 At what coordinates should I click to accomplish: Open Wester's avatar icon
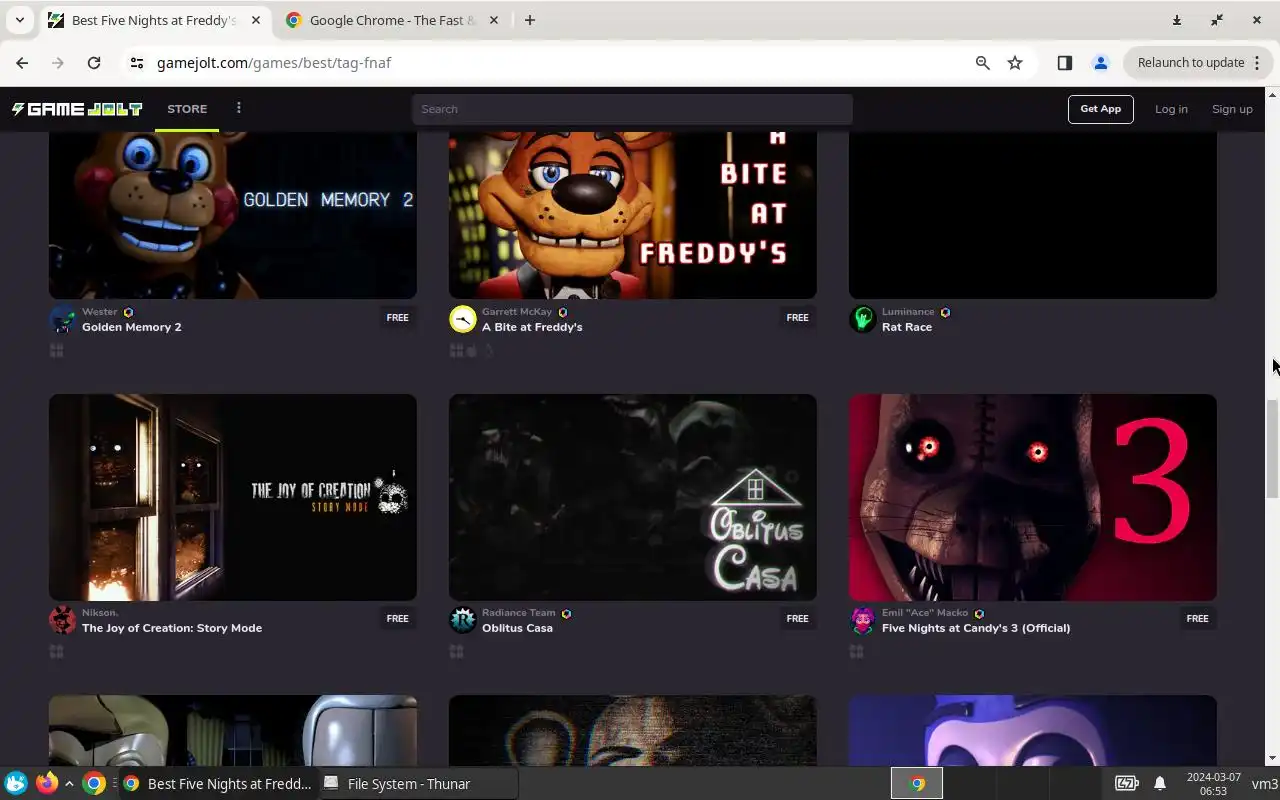click(63, 319)
